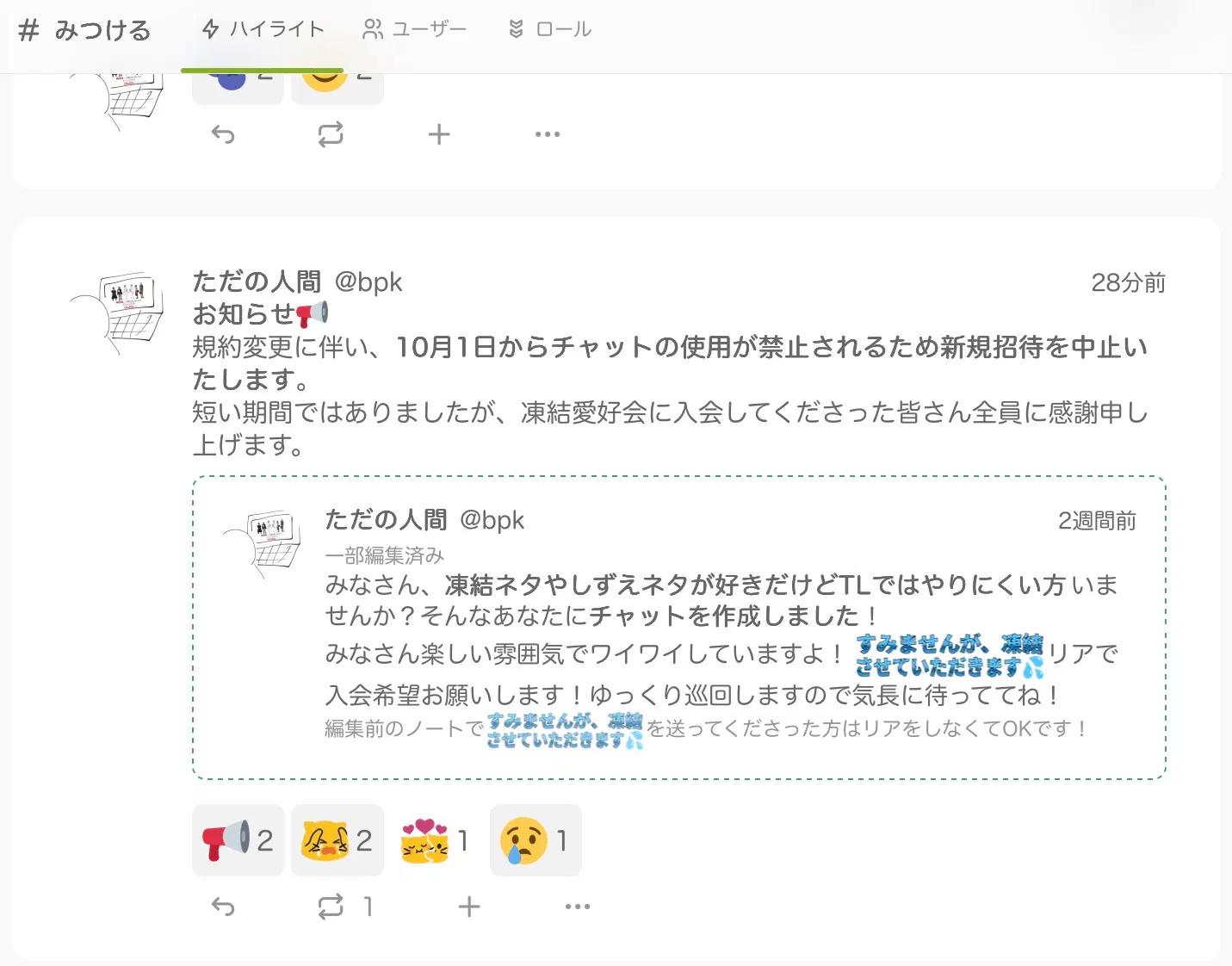Select the small 凍結 emoji after 編集前のノートで
Screen dimensions: 1232x966
(x=565, y=730)
